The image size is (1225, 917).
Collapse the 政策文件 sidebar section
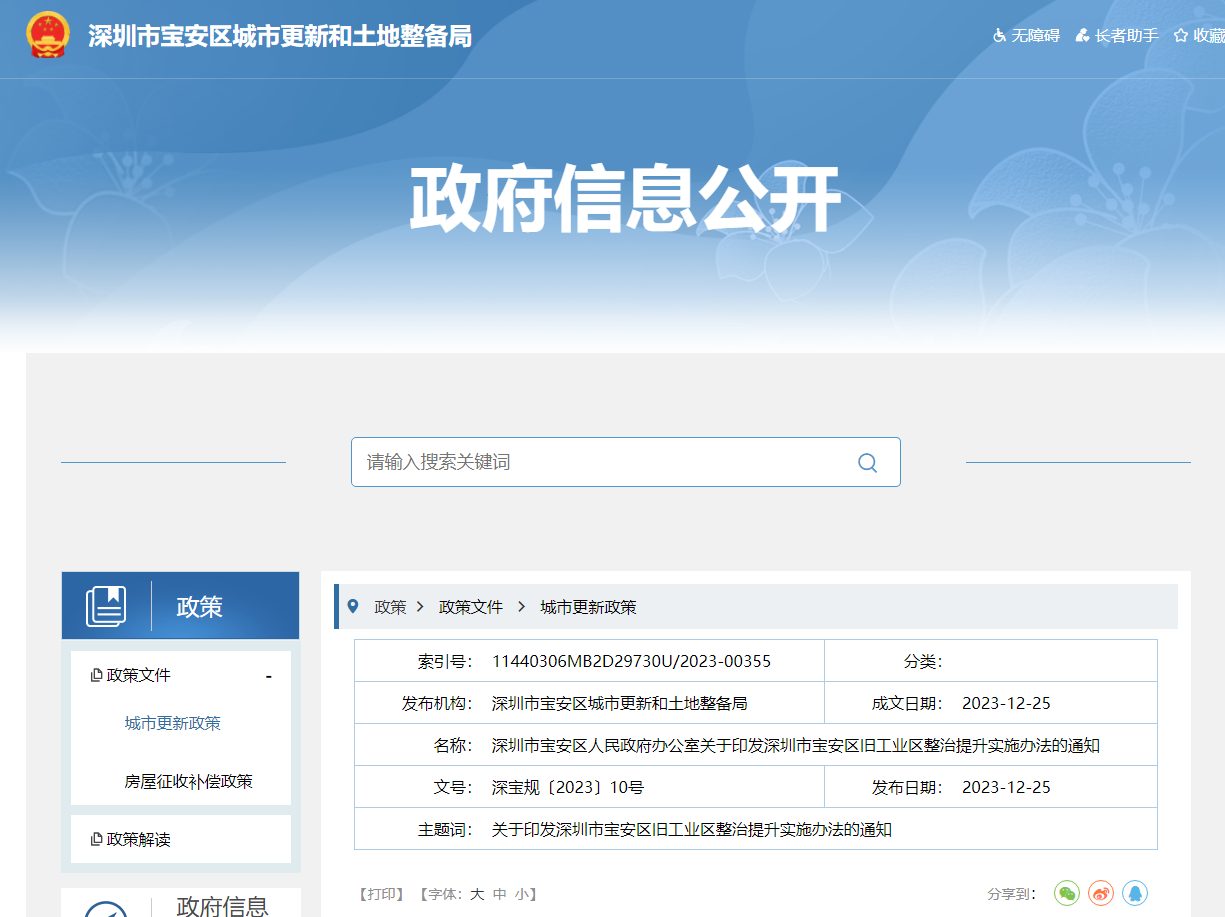pos(268,677)
